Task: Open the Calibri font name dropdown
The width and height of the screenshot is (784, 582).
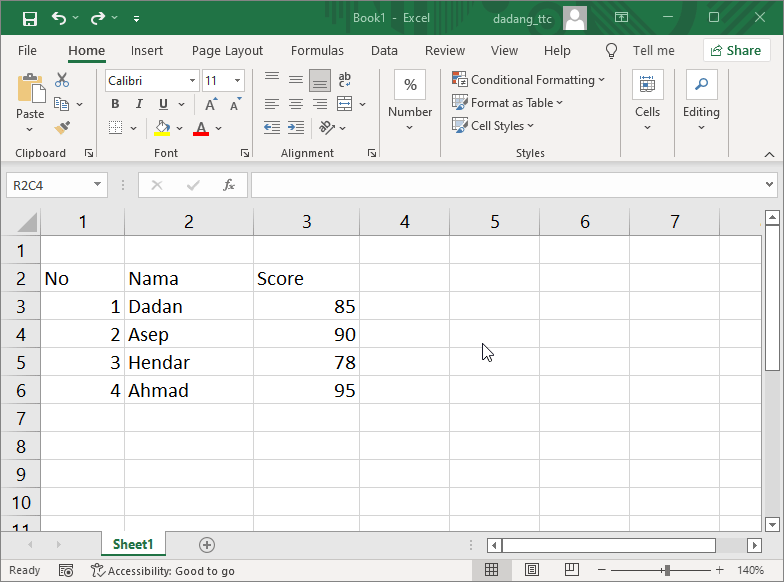Action: (192, 81)
